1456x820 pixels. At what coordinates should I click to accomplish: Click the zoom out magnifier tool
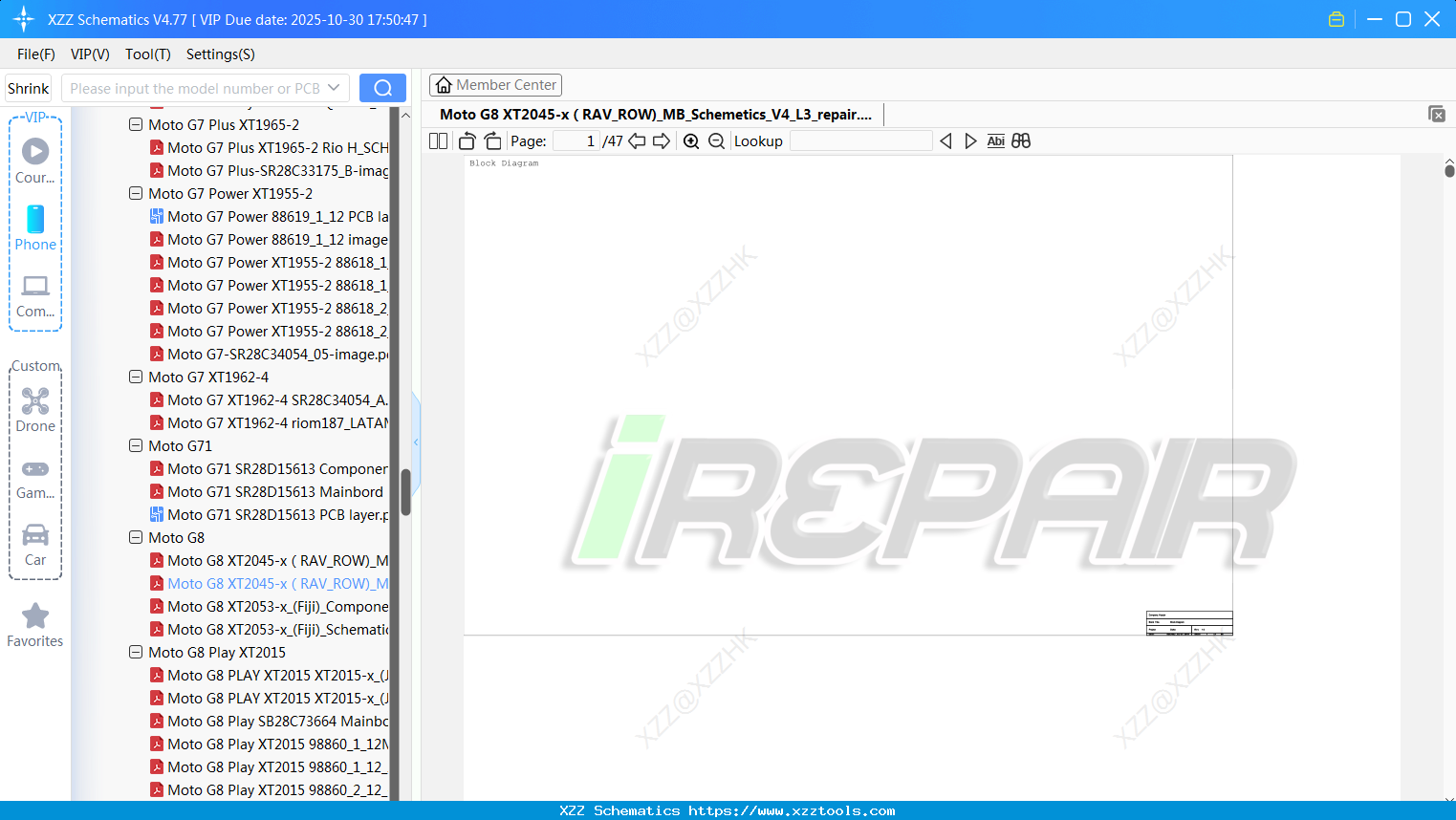click(x=716, y=140)
